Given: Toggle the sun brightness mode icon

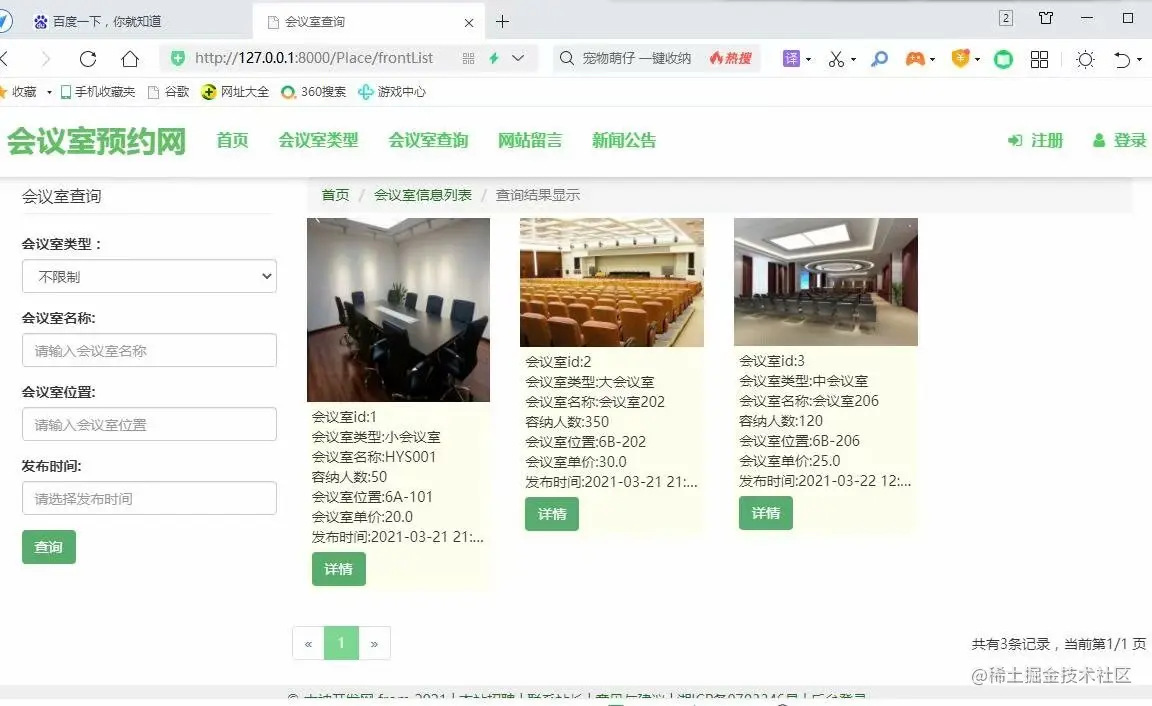Looking at the screenshot, I should tap(1085, 60).
